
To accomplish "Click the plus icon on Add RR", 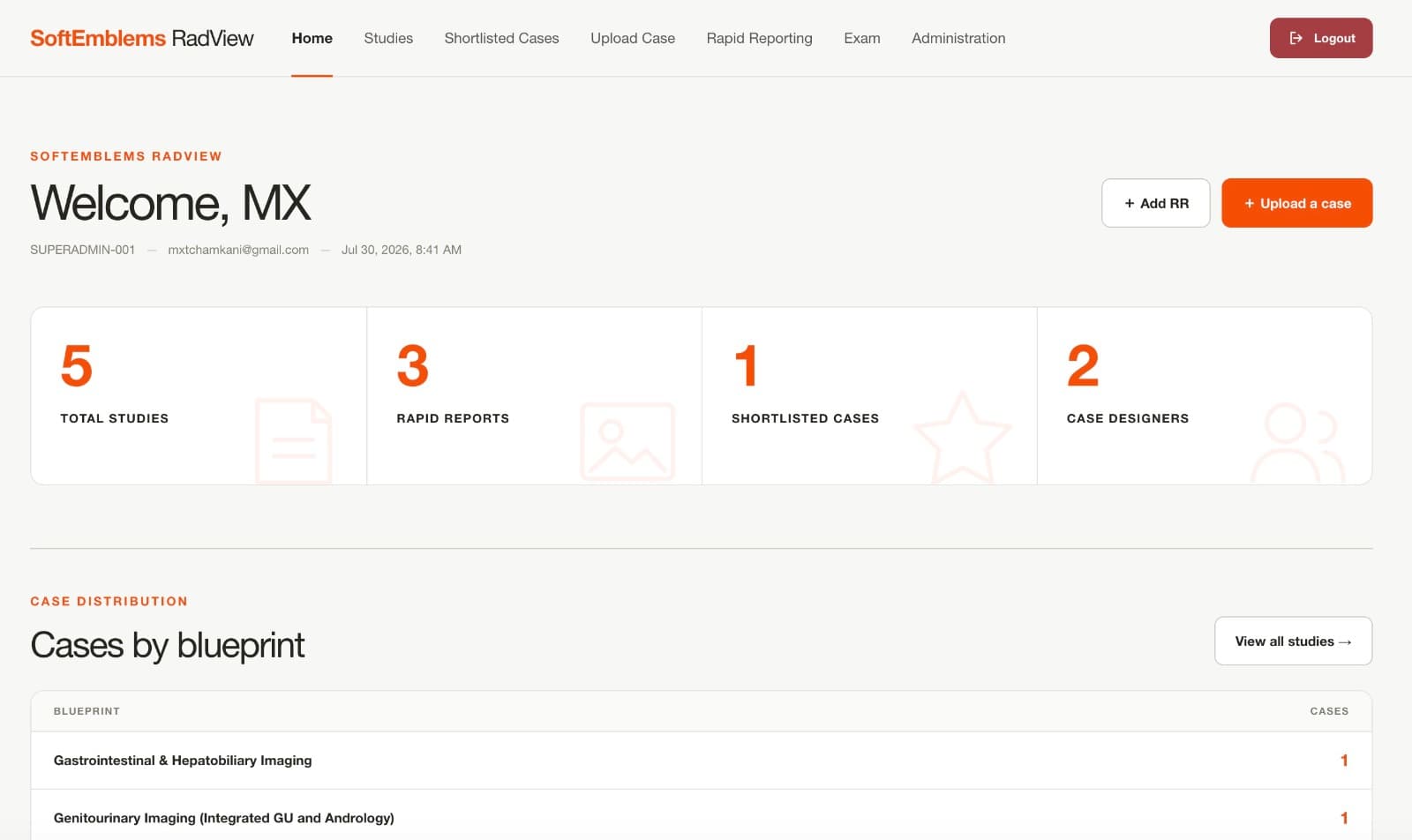I will coord(1129,203).
